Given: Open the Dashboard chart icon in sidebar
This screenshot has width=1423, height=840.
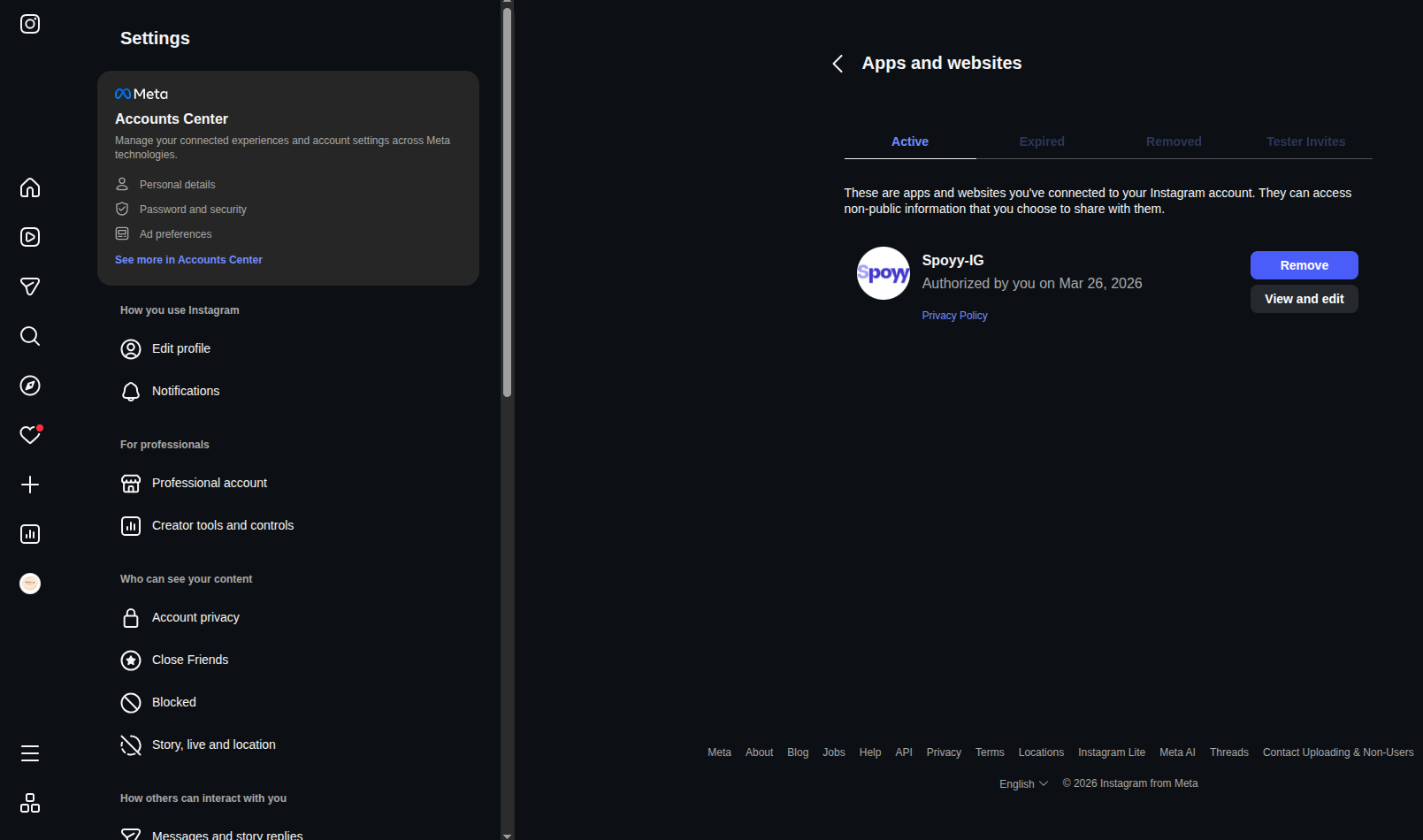Looking at the screenshot, I should [30, 534].
